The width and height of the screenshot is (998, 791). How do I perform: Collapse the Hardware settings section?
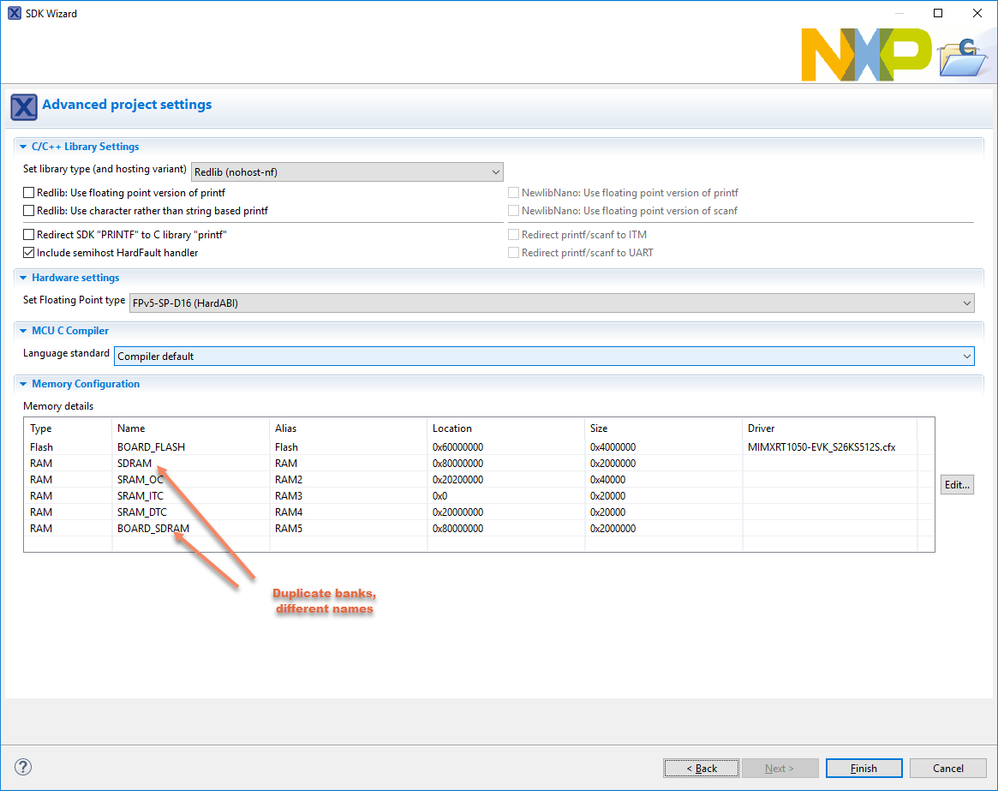[23, 277]
